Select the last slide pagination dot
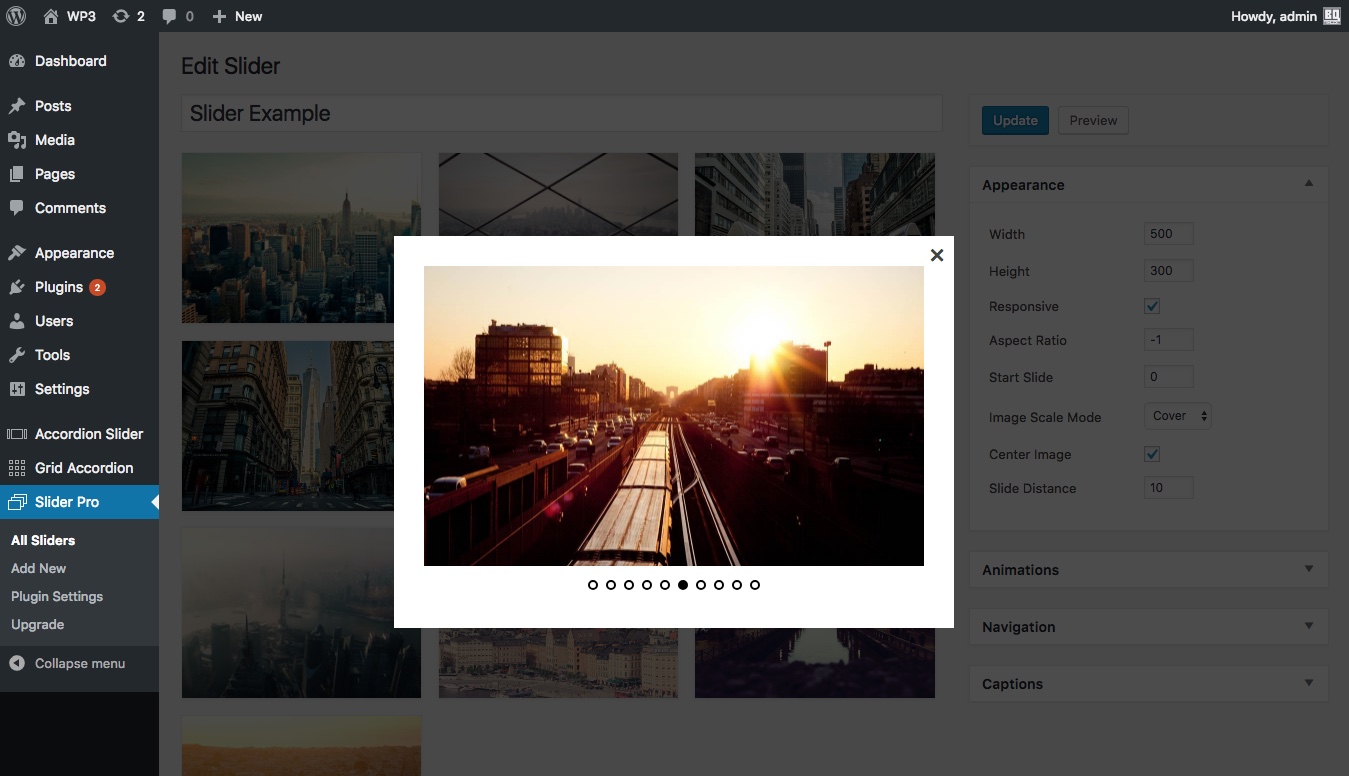The height and width of the screenshot is (776, 1349). 755,585
